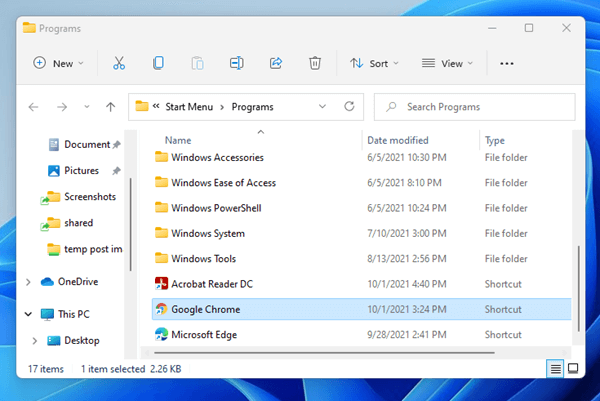Click the Microsoft Edge shortcut icon
600x401 pixels.
[x=161, y=334]
